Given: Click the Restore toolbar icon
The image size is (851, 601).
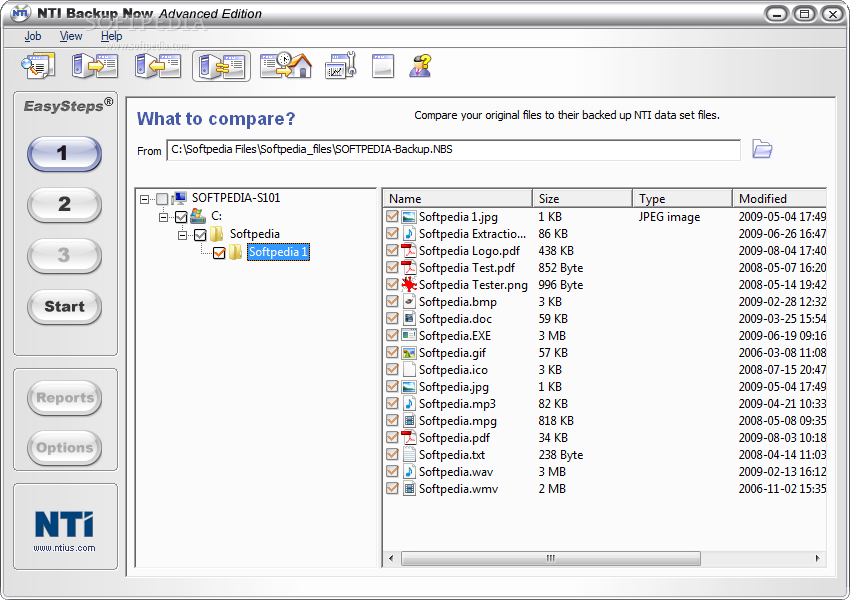Looking at the screenshot, I should point(158,66).
